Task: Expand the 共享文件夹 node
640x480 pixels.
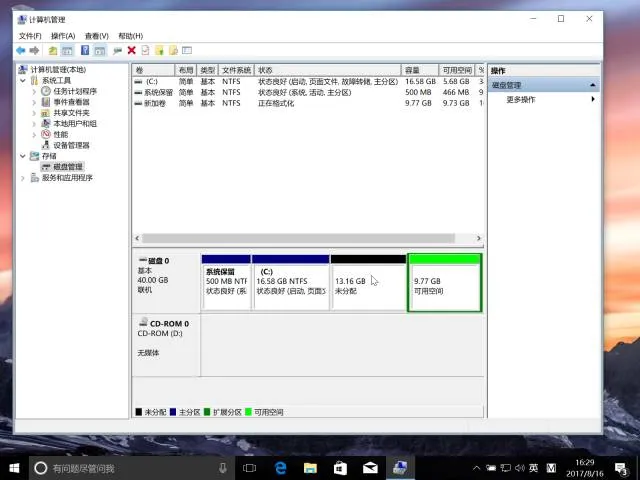Action: click(34, 113)
